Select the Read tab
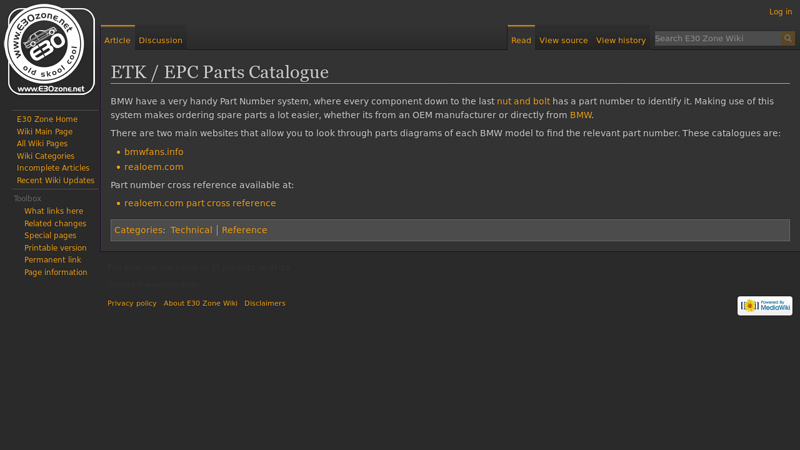The image size is (800, 450). coord(521,40)
